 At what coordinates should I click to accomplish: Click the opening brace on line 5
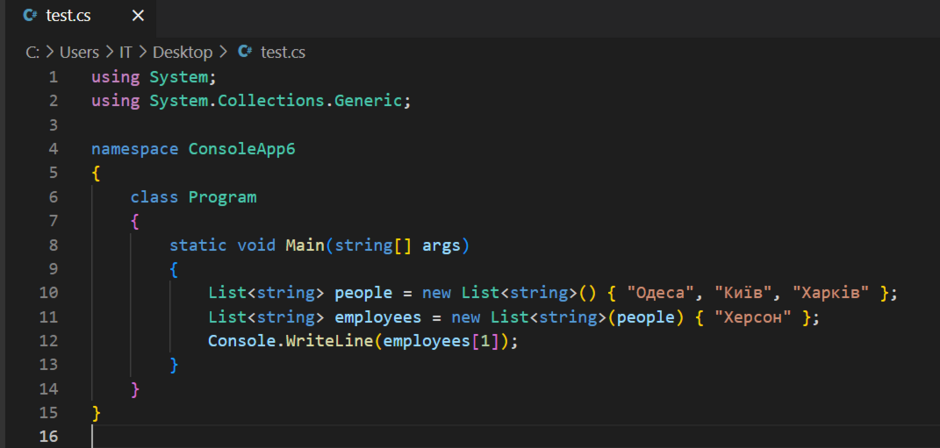pos(95,173)
